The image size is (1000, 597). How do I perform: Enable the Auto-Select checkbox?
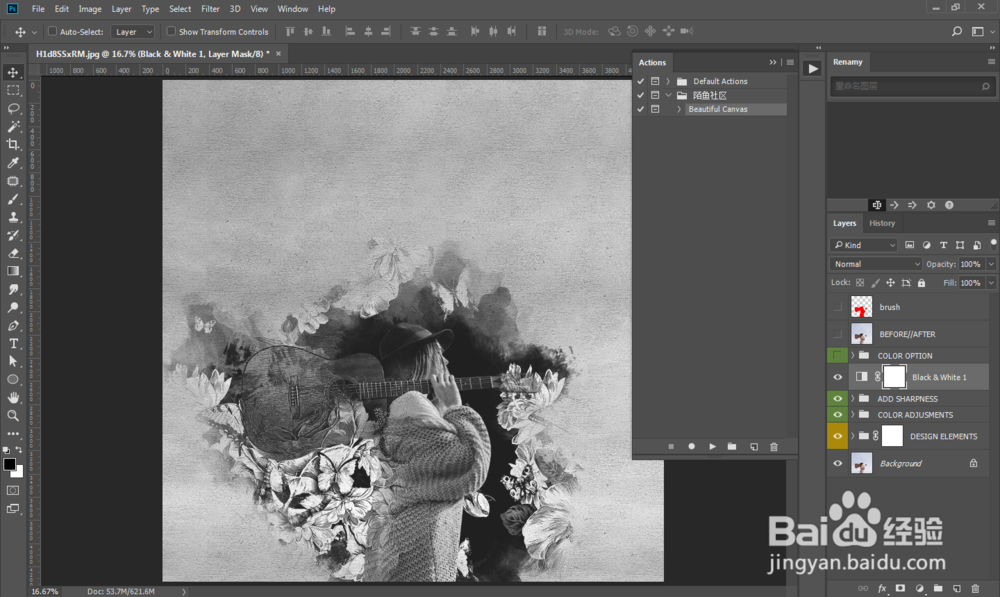pos(52,31)
